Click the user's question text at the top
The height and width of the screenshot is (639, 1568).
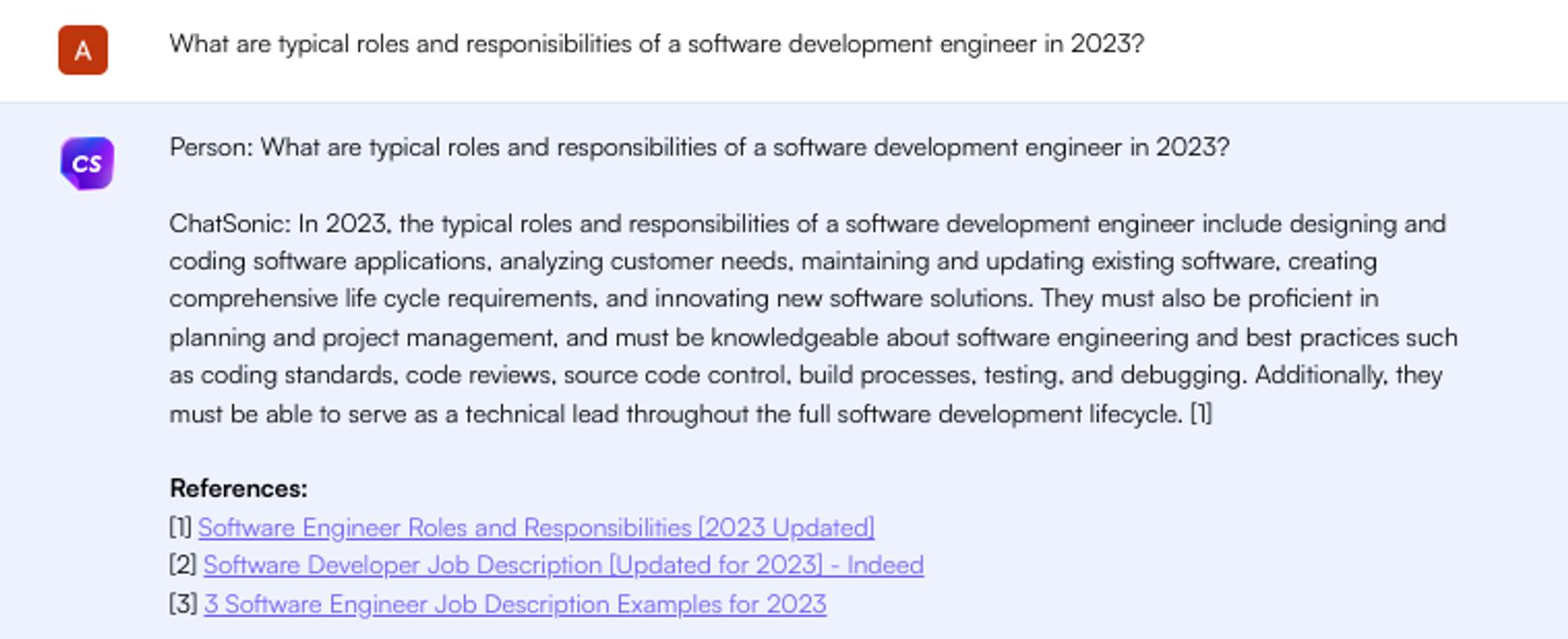click(x=656, y=44)
